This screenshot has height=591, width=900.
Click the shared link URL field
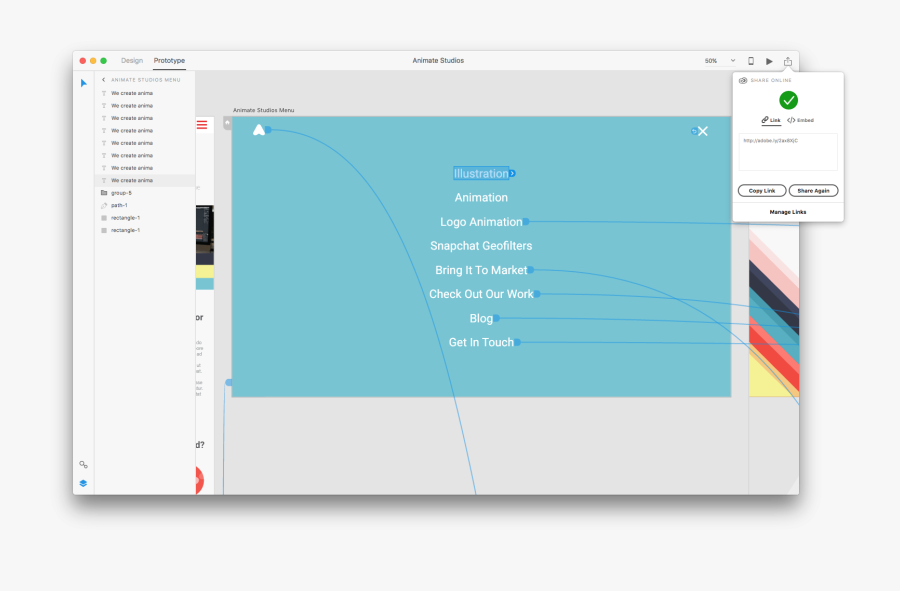[788, 152]
